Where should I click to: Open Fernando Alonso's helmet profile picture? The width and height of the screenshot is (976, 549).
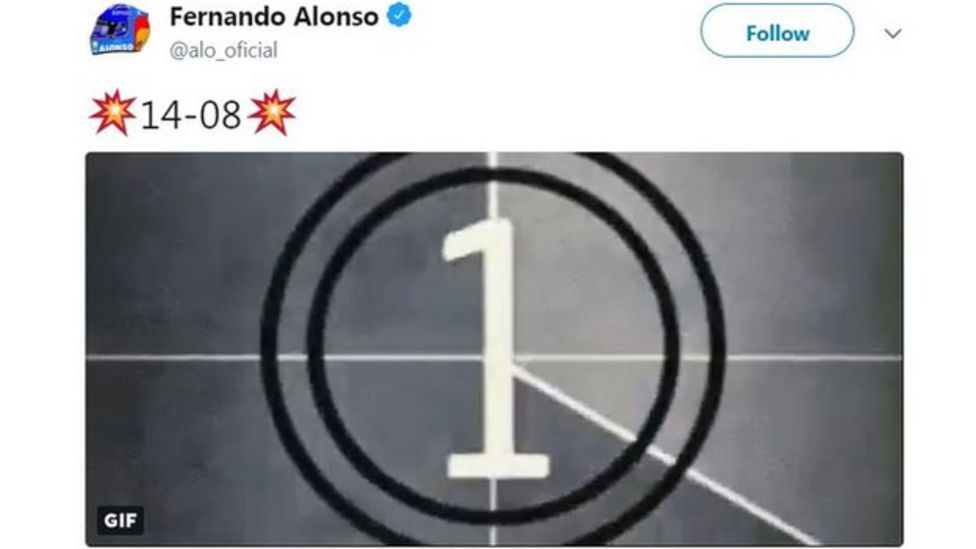tap(120, 30)
